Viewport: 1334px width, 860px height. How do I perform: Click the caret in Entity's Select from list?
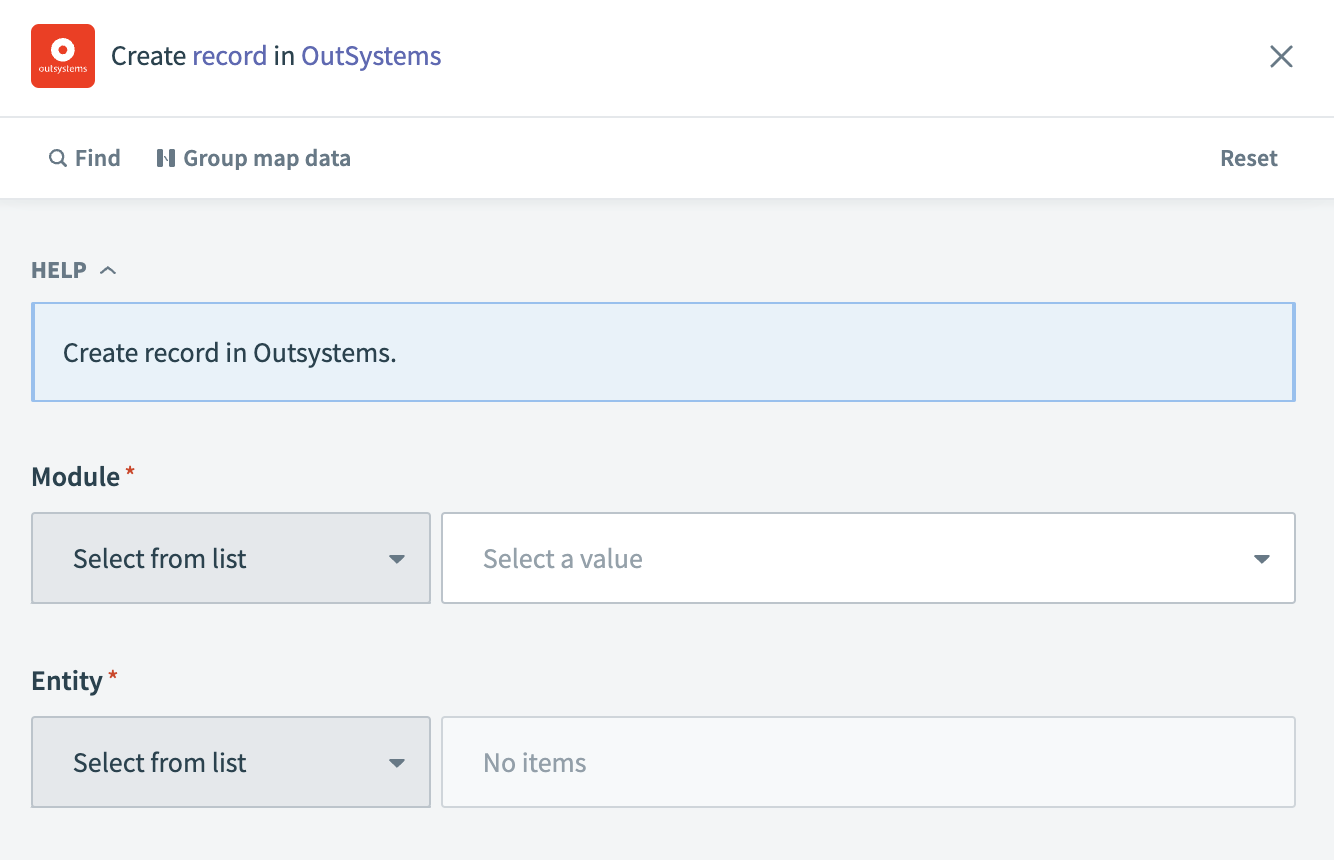tap(397, 763)
